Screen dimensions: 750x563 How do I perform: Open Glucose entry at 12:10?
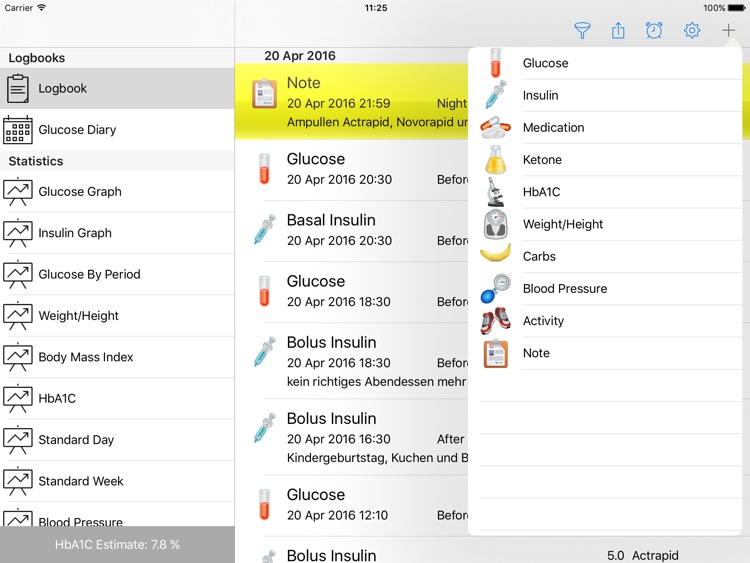pyautogui.click(x=352, y=506)
